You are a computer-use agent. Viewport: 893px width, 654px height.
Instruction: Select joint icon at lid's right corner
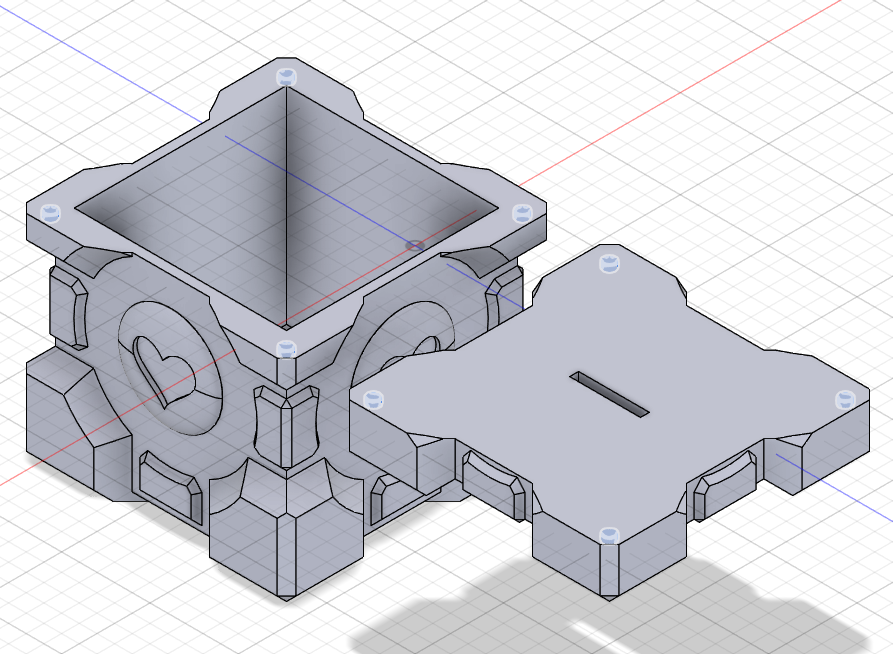845,399
